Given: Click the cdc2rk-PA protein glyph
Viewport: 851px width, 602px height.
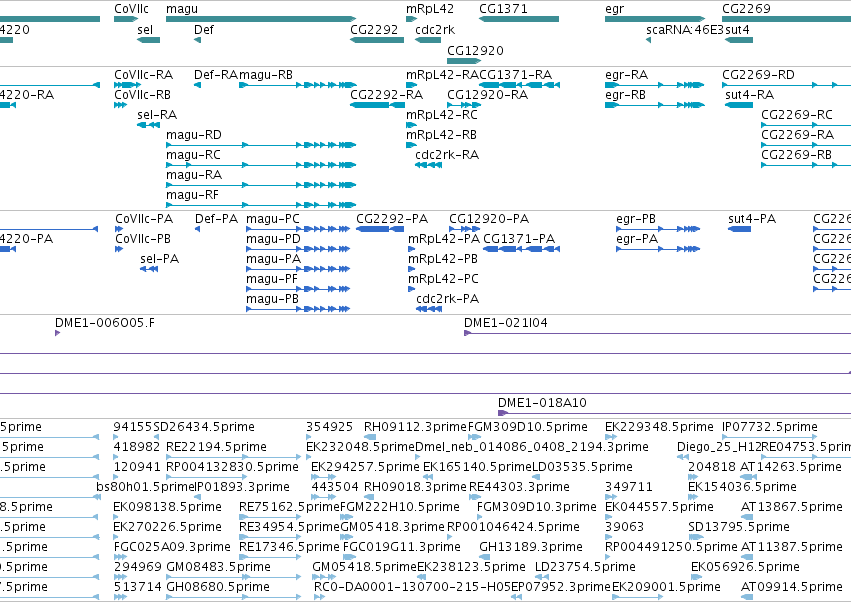Looking at the screenshot, I should click(429, 309).
